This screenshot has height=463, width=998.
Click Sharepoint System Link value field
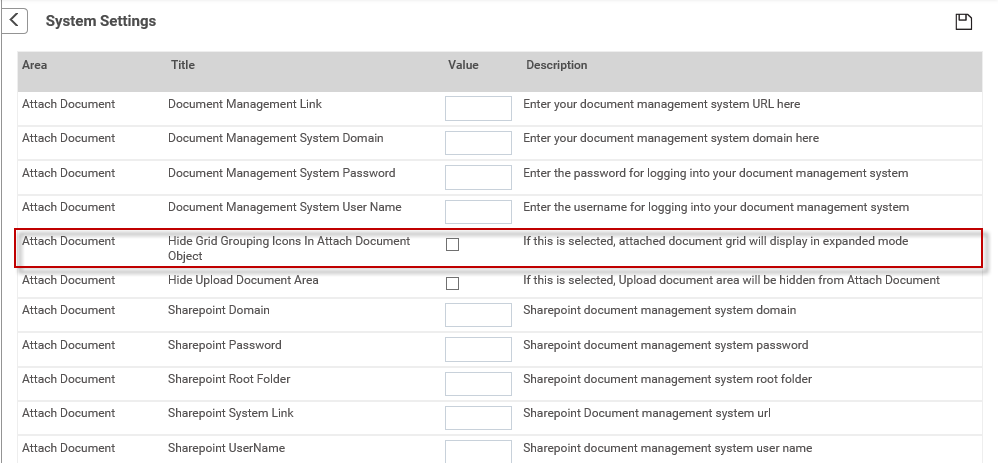coord(478,418)
